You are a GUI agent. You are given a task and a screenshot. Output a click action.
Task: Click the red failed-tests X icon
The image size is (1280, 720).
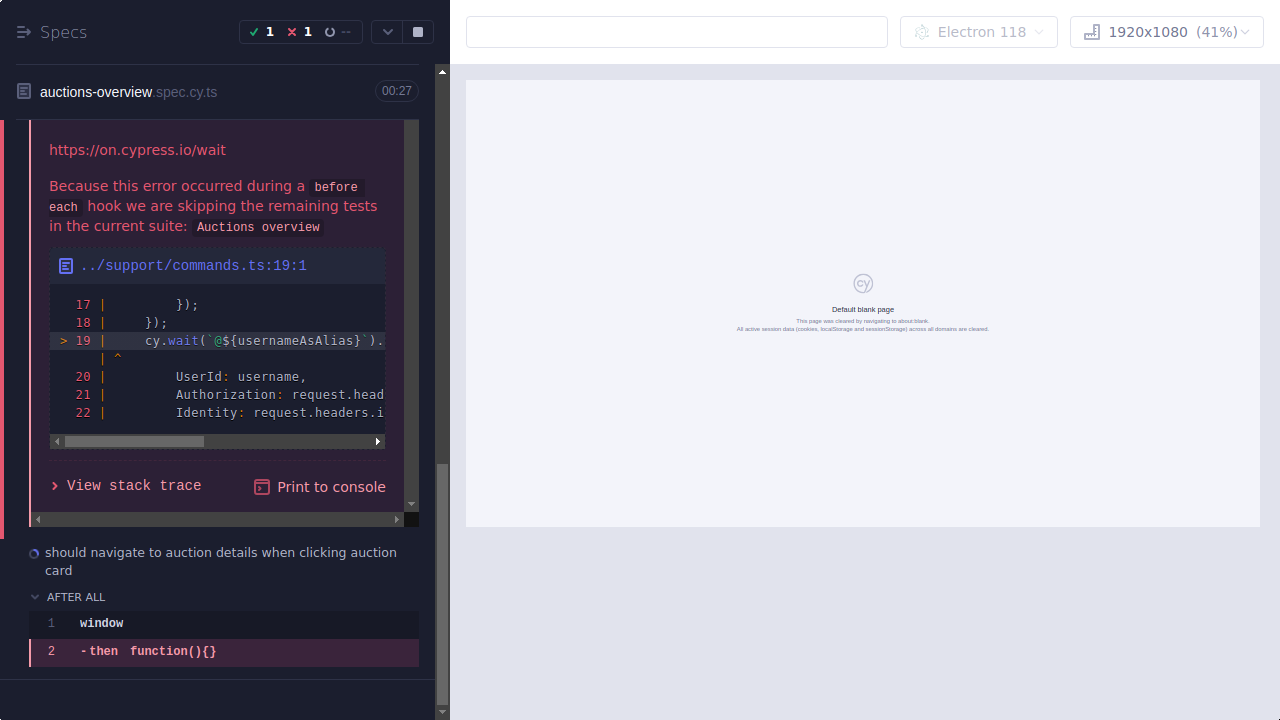click(x=291, y=31)
